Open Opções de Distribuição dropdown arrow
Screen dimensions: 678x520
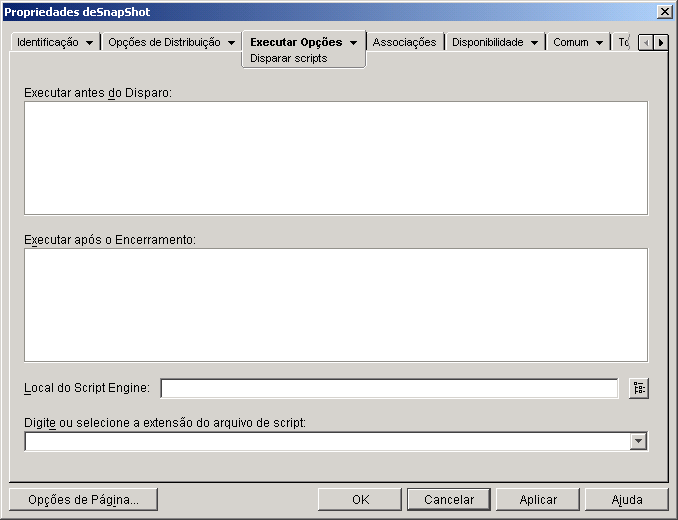coord(232,43)
